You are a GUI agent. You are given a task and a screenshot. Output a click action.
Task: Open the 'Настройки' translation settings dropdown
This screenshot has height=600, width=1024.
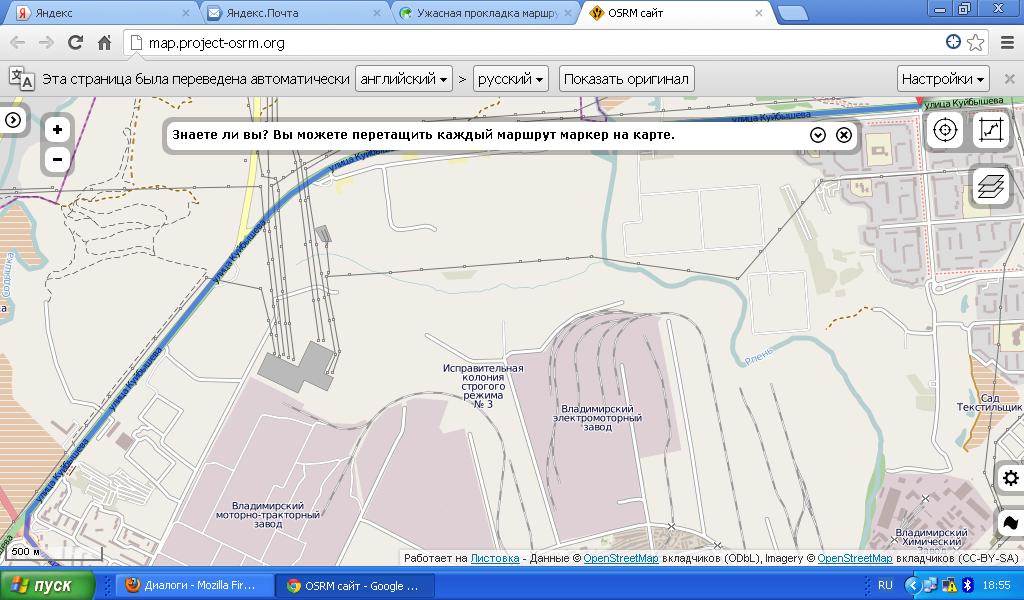(x=943, y=79)
